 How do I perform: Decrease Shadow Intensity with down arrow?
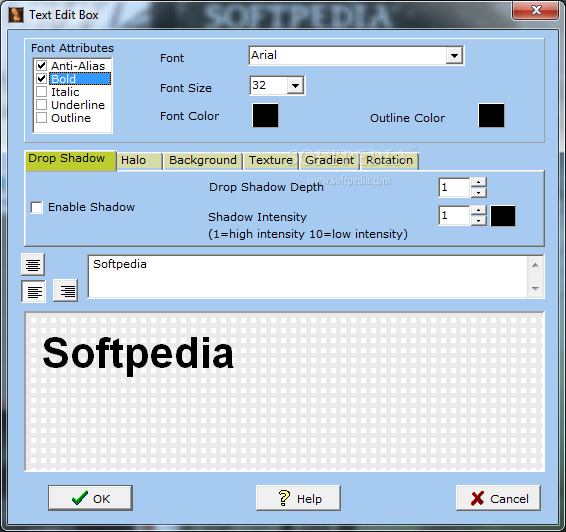point(479,221)
